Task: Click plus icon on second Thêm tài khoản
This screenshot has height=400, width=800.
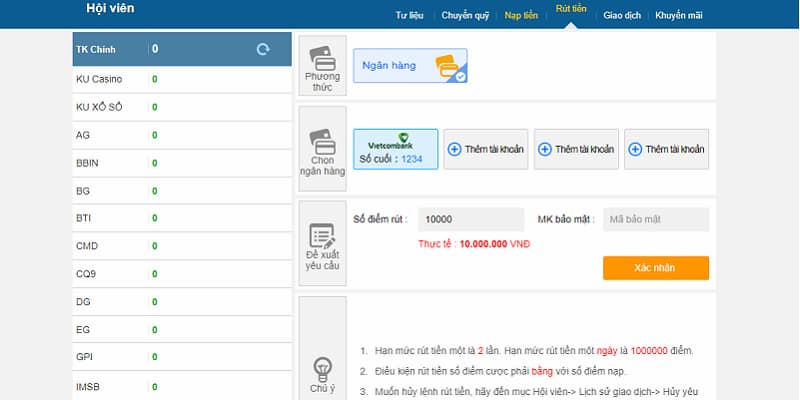Action: pyautogui.click(x=545, y=149)
